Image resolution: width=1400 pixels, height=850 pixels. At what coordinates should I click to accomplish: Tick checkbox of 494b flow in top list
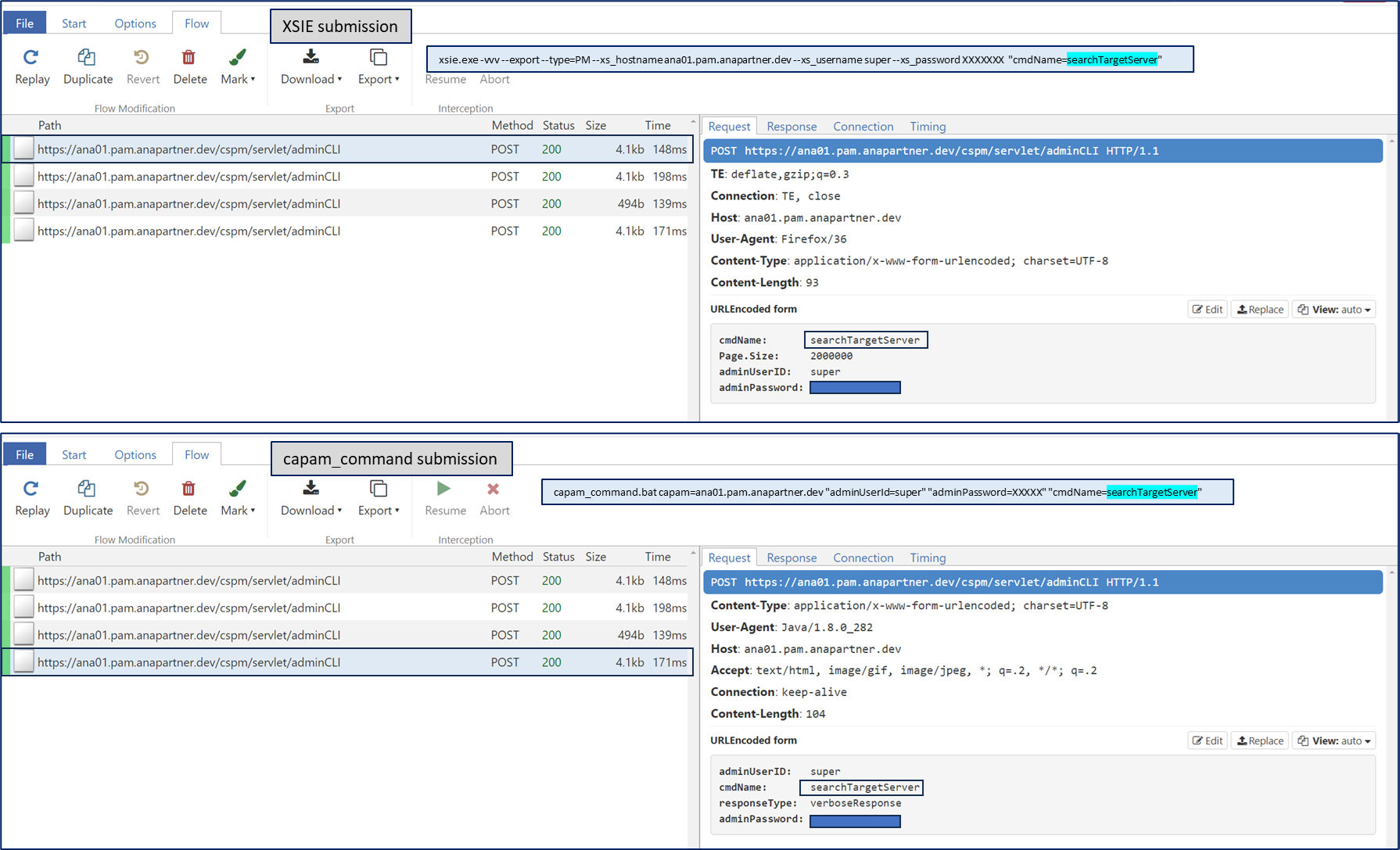coord(24,204)
